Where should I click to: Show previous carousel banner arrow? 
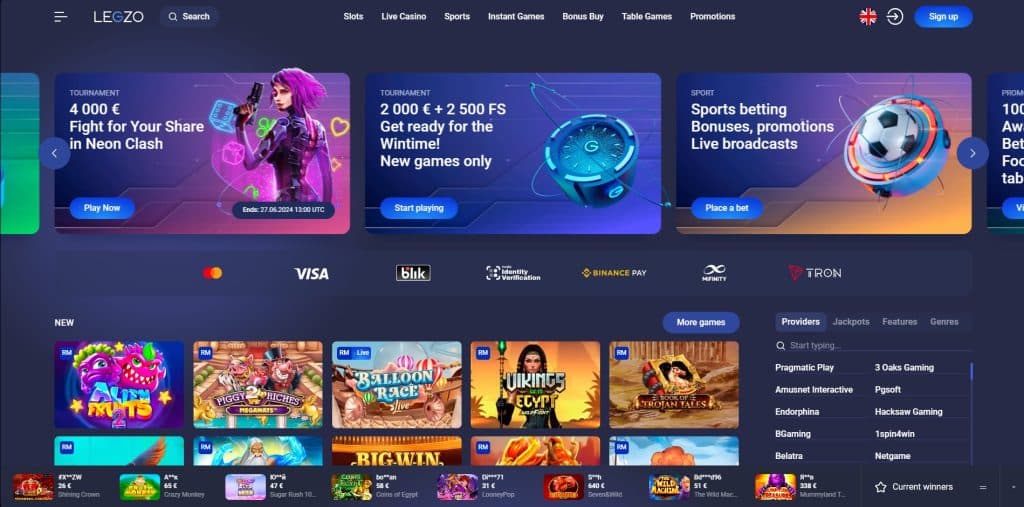[55, 153]
